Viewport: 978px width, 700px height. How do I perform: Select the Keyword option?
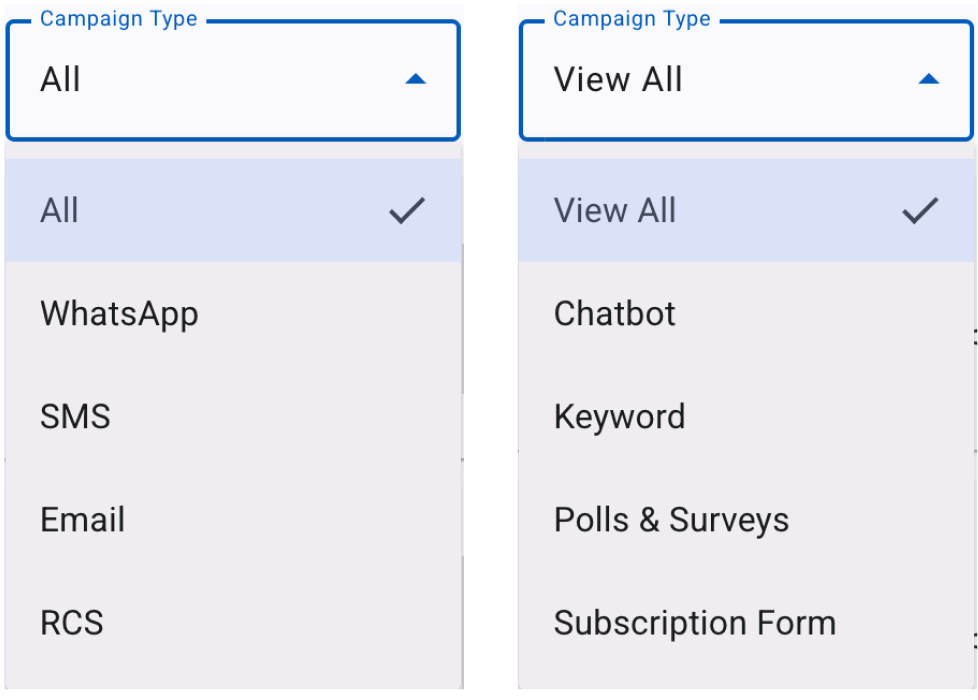click(x=746, y=416)
